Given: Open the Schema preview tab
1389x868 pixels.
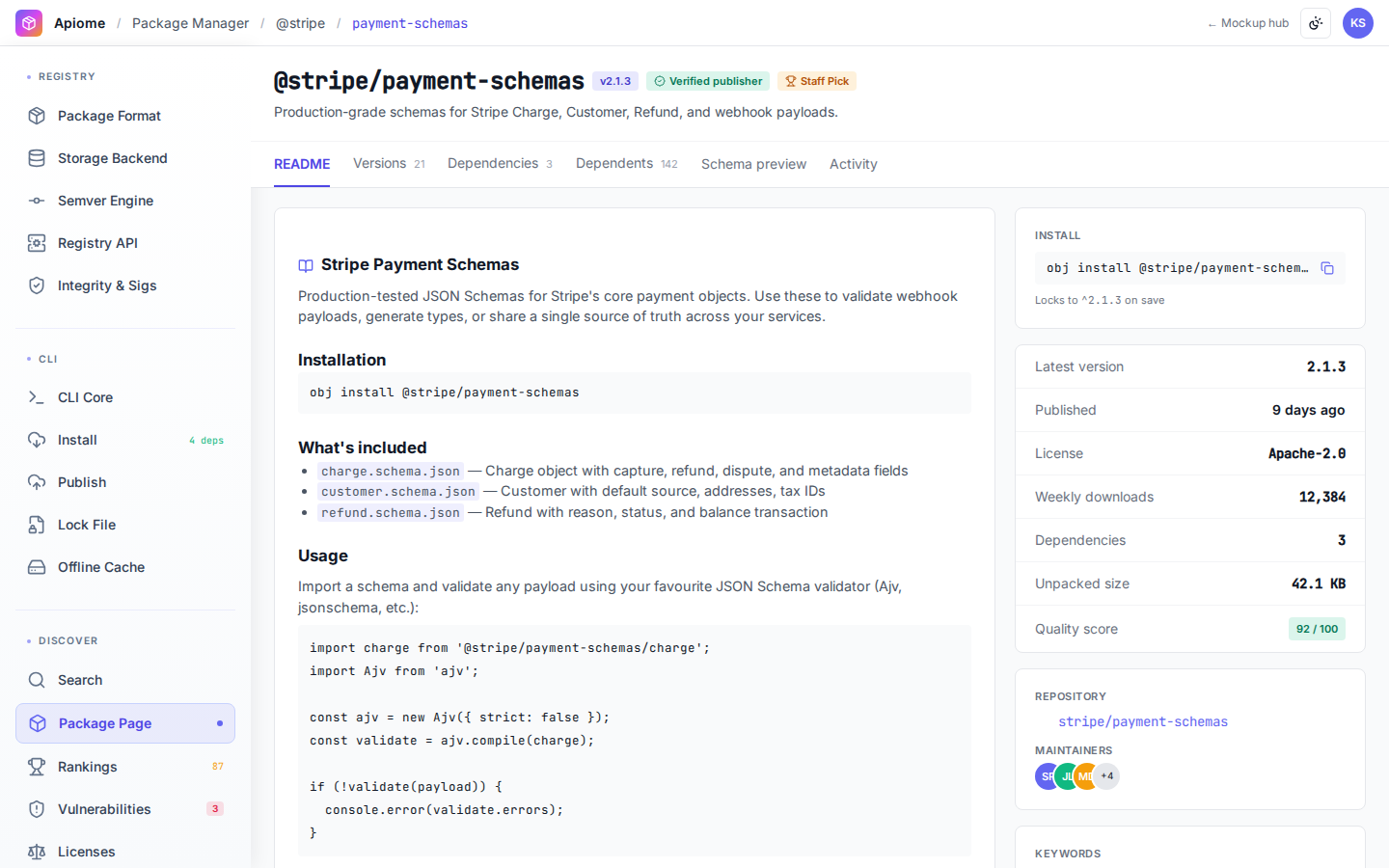Looking at the screenshot, I should pyautogui.click(x=753, y=164).
